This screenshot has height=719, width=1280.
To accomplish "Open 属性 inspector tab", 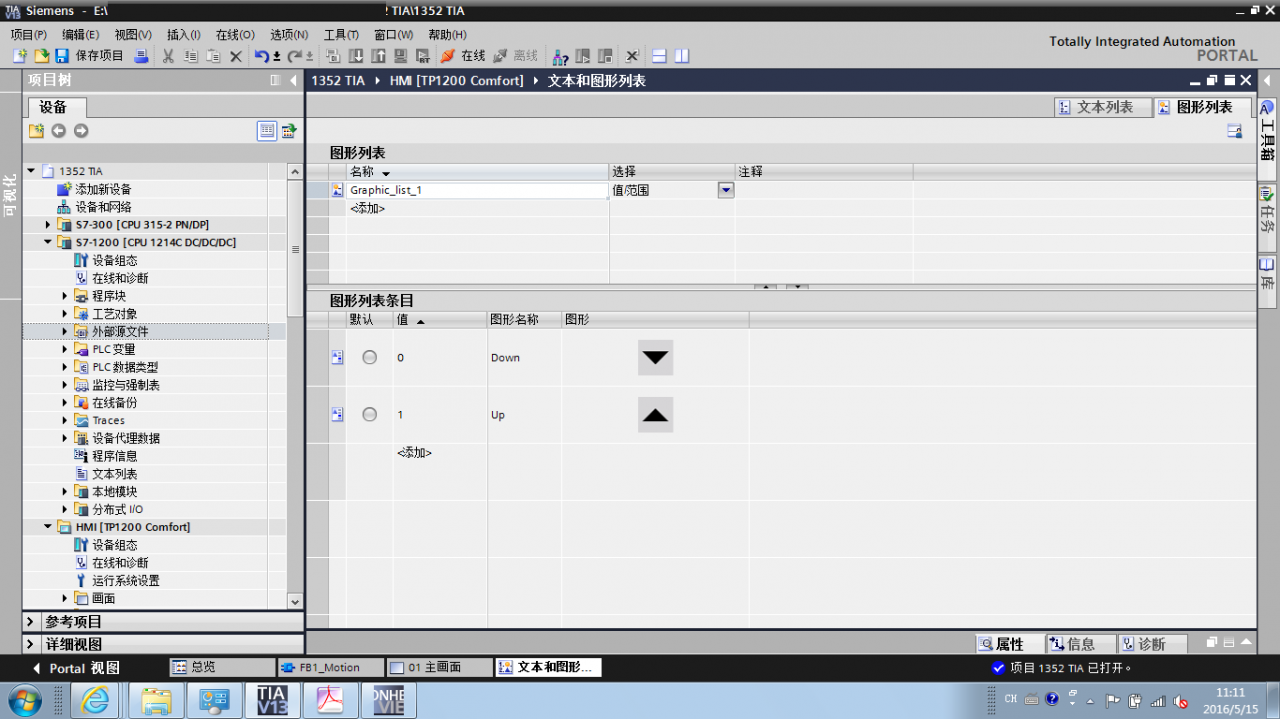I will pyautogui.click(x=1010, y=644).
